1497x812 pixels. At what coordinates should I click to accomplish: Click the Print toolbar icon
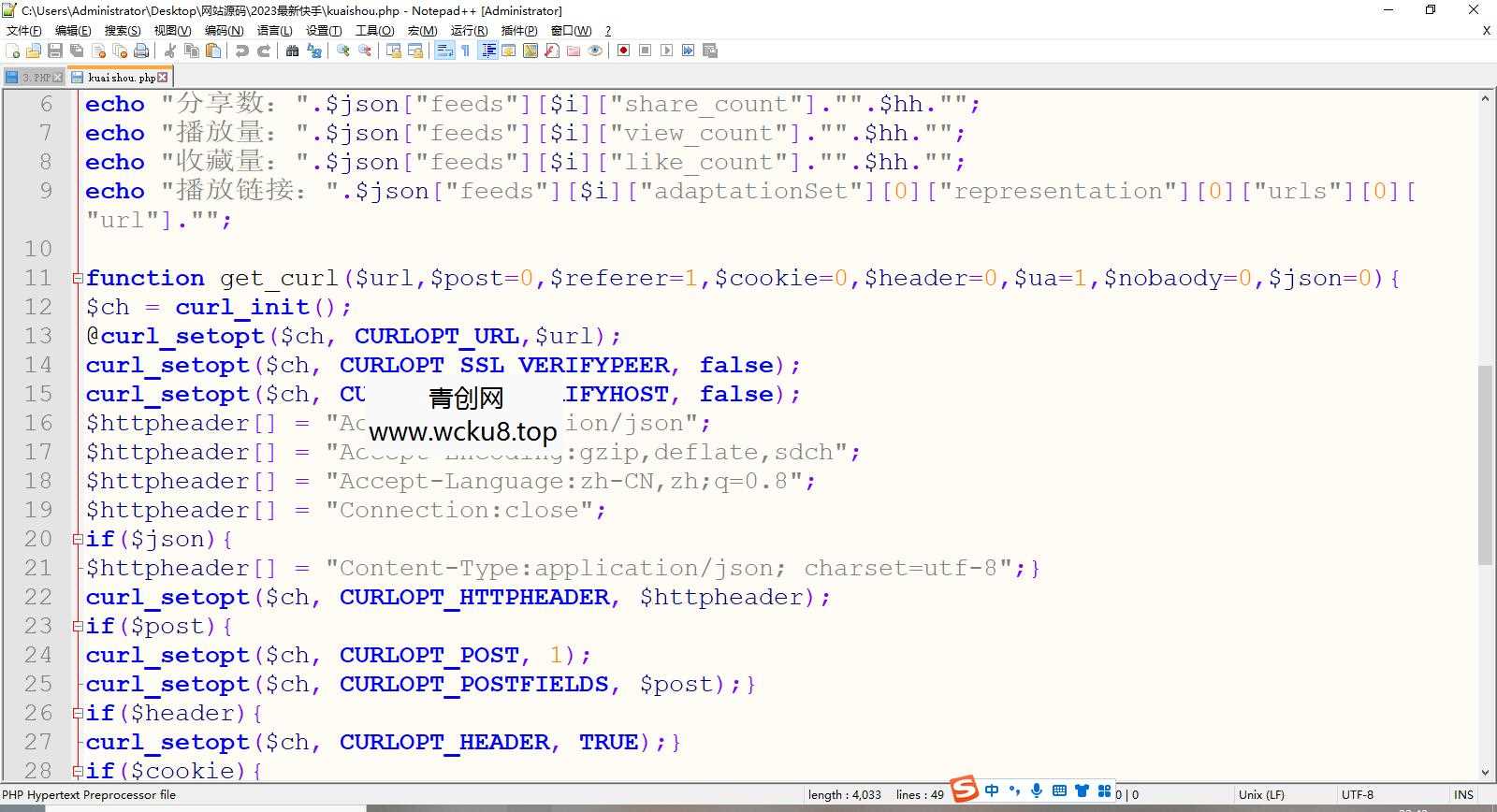(x=141, y=51)
